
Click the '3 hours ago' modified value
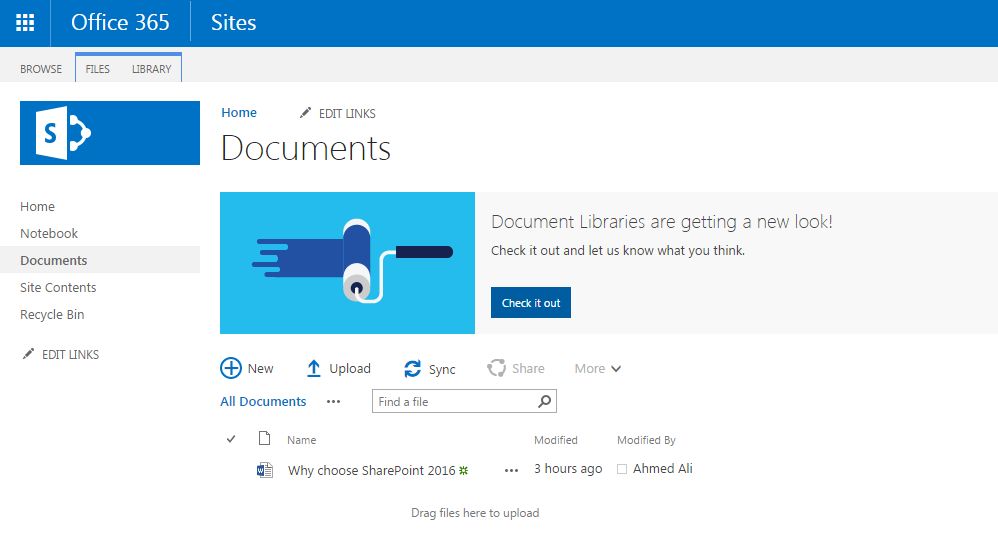[568, 469]
